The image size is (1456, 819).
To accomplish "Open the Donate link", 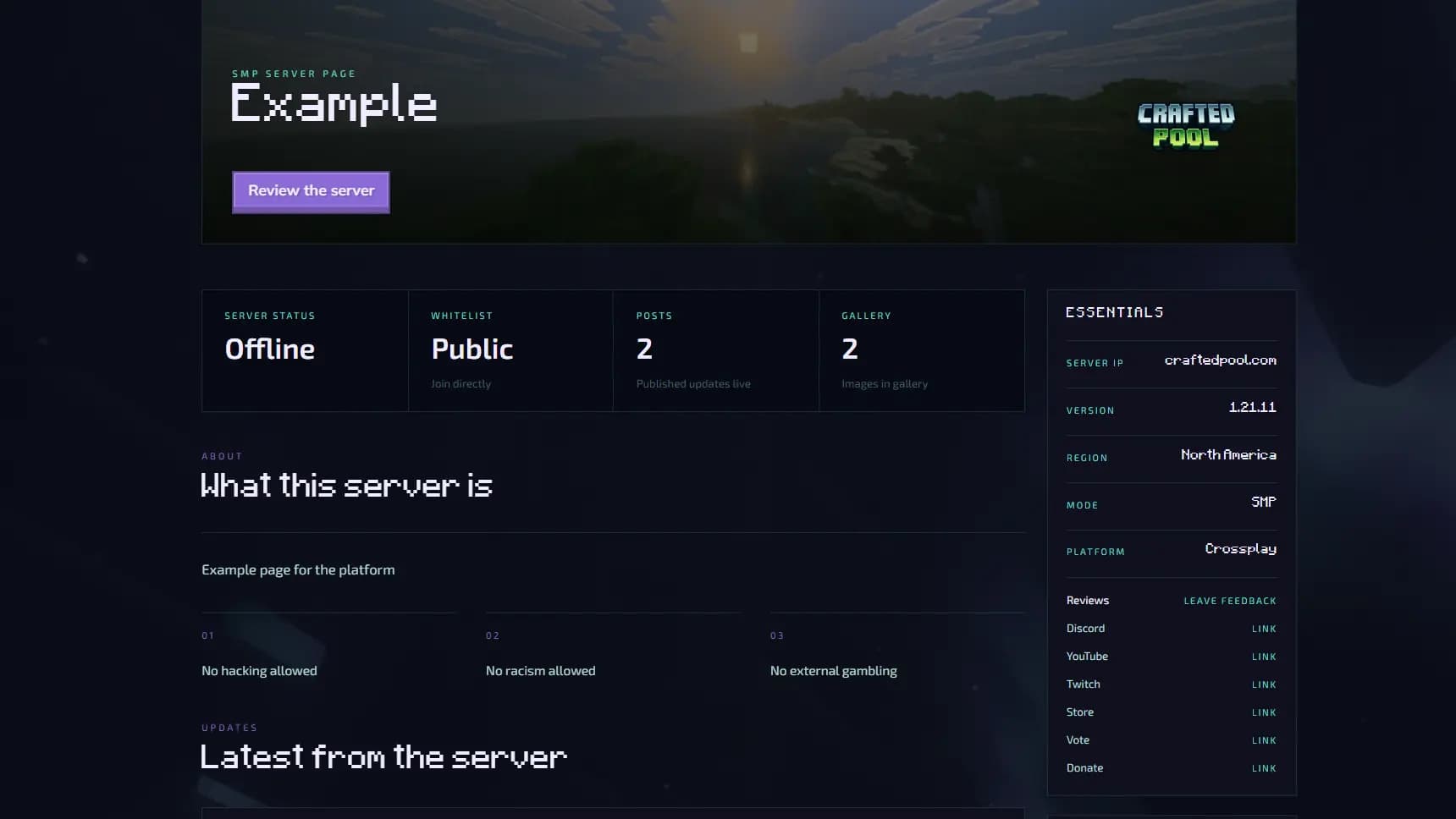I will 1264,768.
